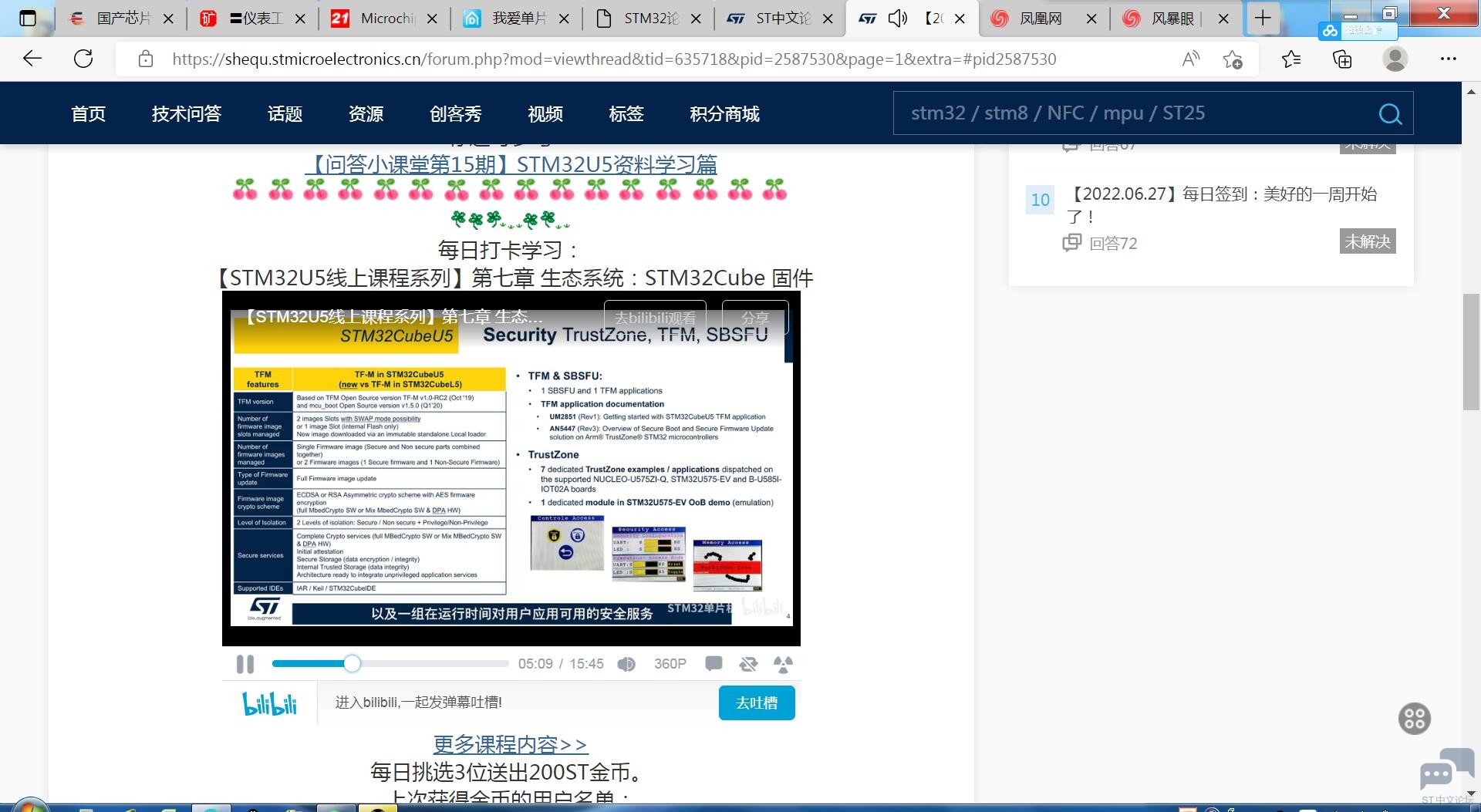Click 去bilibili观看 in the video overlay
Viewport: 1481px width, 812px height.
[x=655, y=317]
